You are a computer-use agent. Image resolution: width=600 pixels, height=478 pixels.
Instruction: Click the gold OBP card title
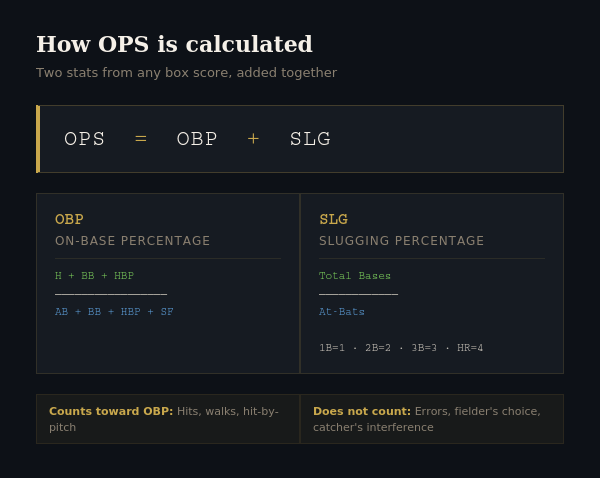(x=69, y=219)
